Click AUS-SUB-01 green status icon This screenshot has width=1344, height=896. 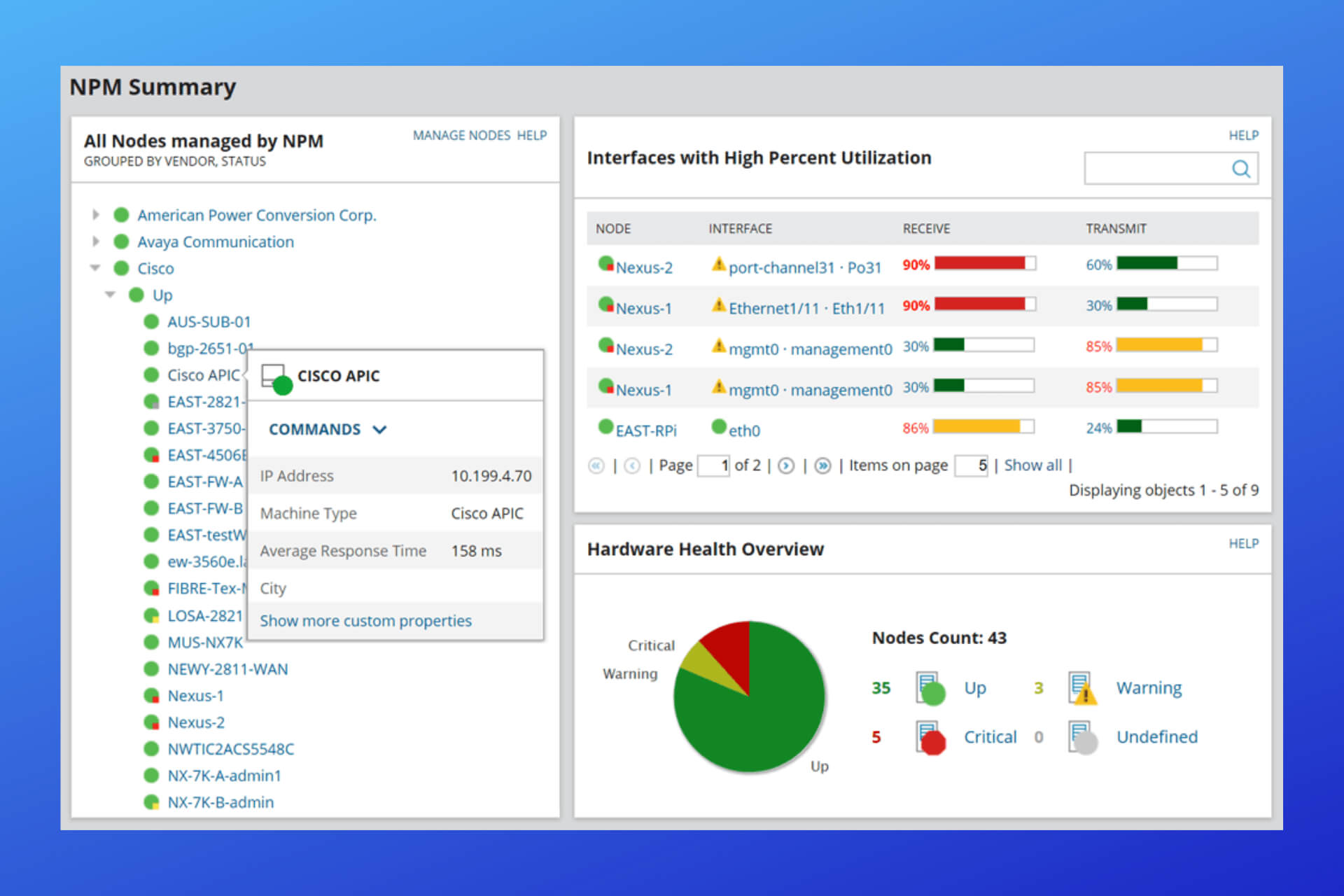click(x=151, y=321)
